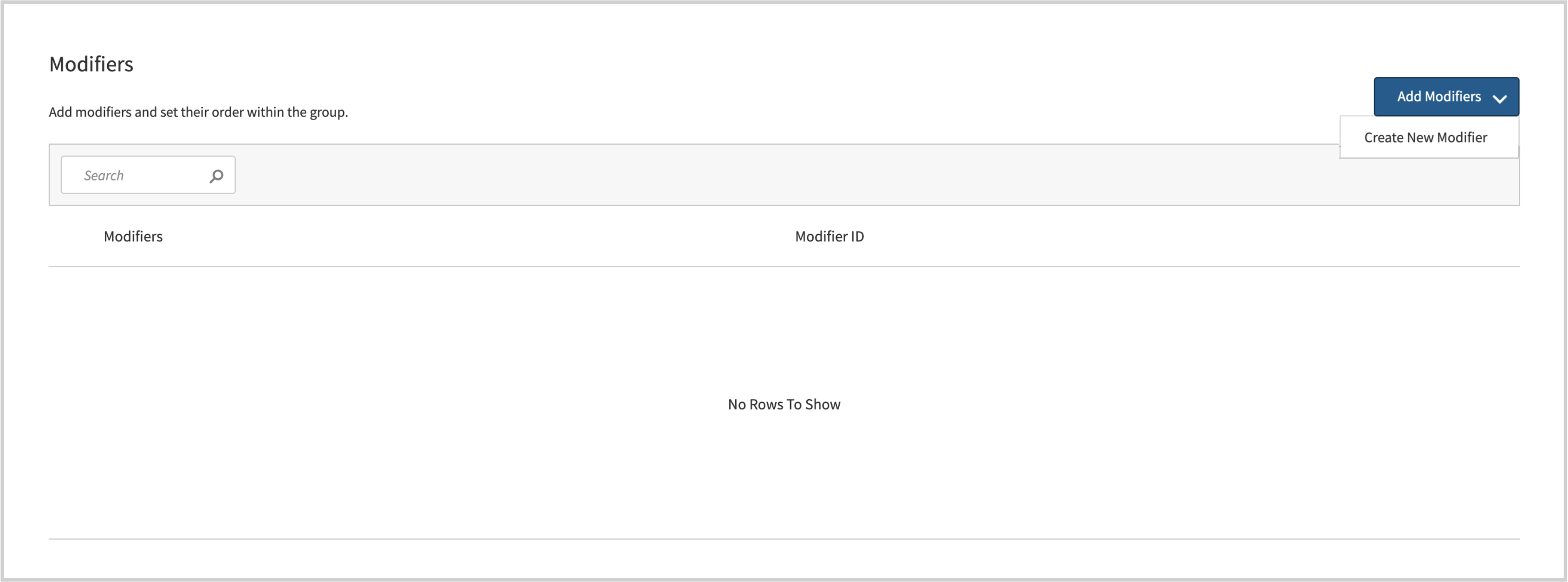Click the Add Modifiers button label text
The width and height of the screenshot is (1568, 582).
[x=1438, y=96]
